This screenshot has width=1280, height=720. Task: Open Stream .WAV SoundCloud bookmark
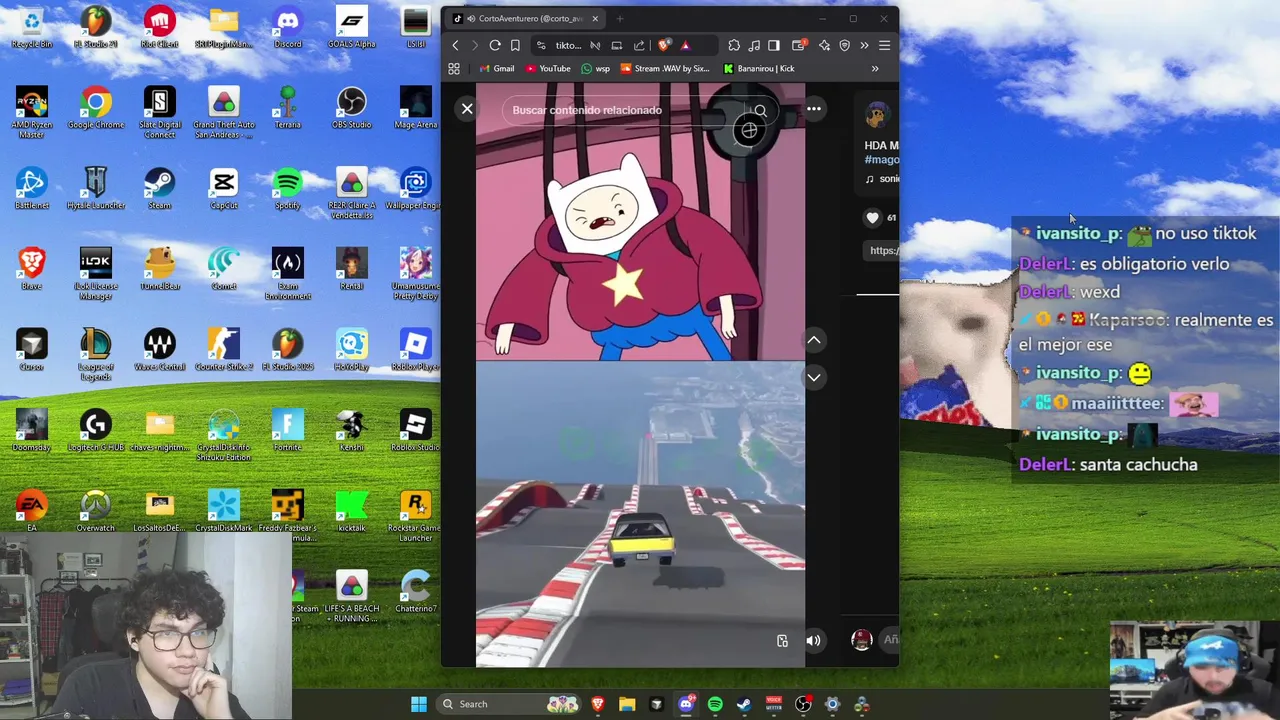tap(665, 68)
